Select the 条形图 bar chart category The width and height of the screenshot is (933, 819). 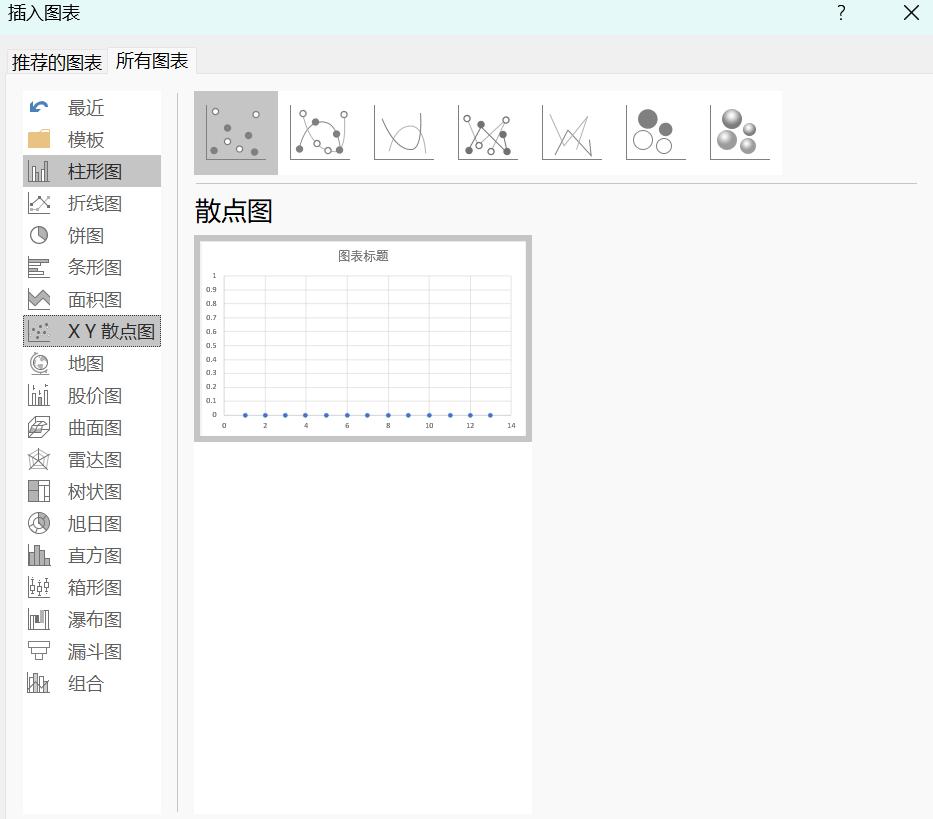pyautogui.click(x=92, y=267)
